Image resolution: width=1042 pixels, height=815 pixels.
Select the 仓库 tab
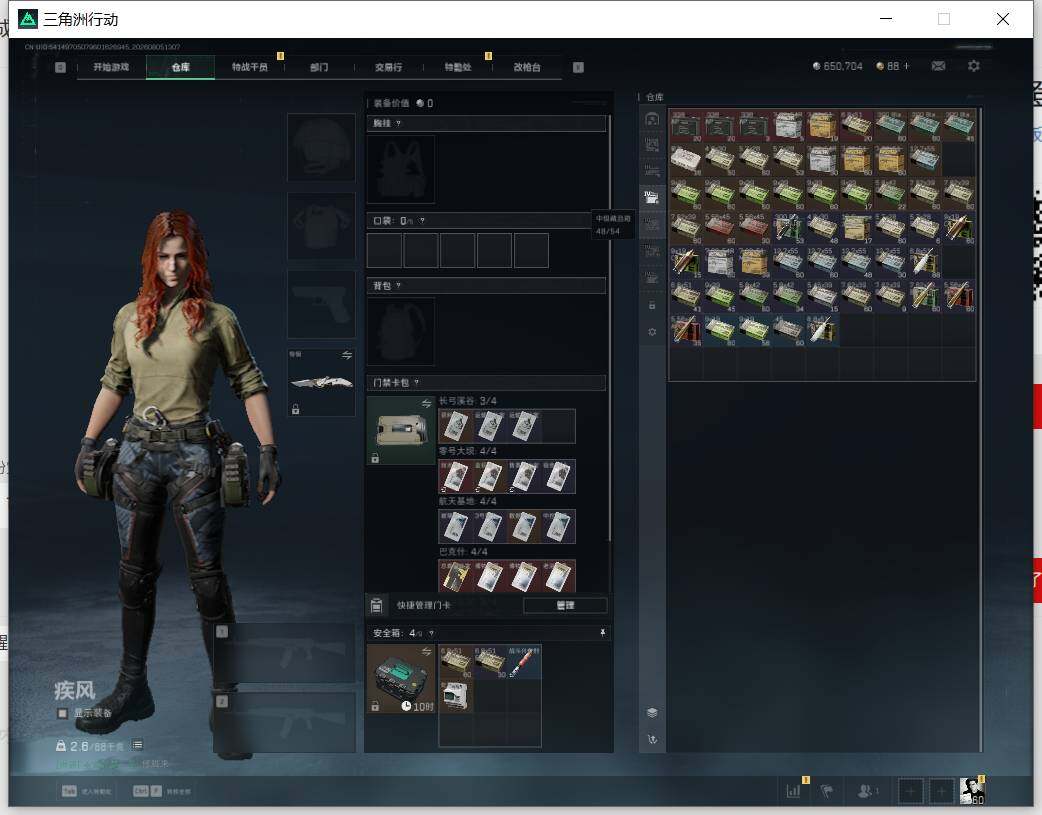pos(180,67)
